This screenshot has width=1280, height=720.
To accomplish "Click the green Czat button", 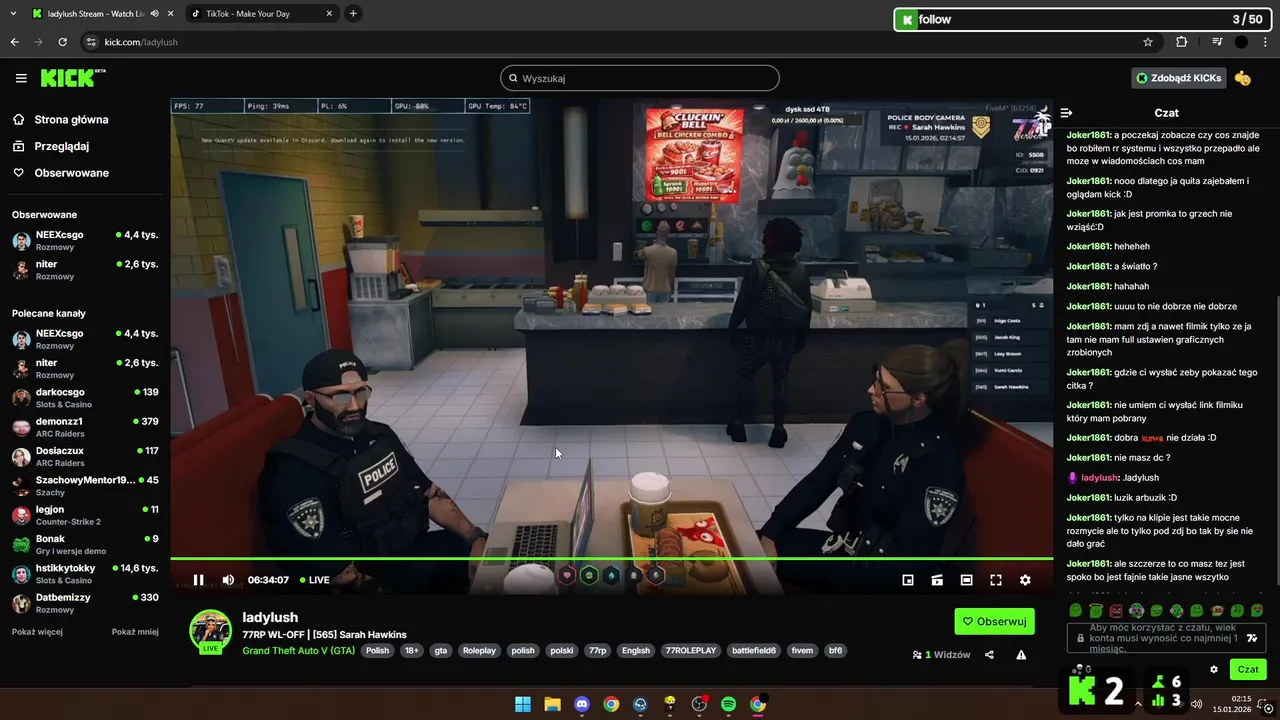I will pos(1248,670).
